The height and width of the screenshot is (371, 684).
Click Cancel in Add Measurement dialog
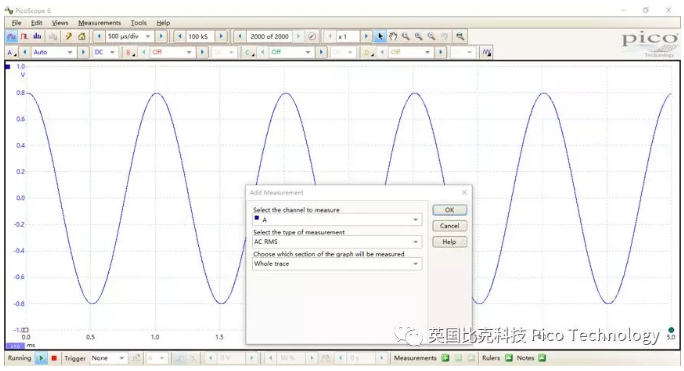click(x=449, y=226)
